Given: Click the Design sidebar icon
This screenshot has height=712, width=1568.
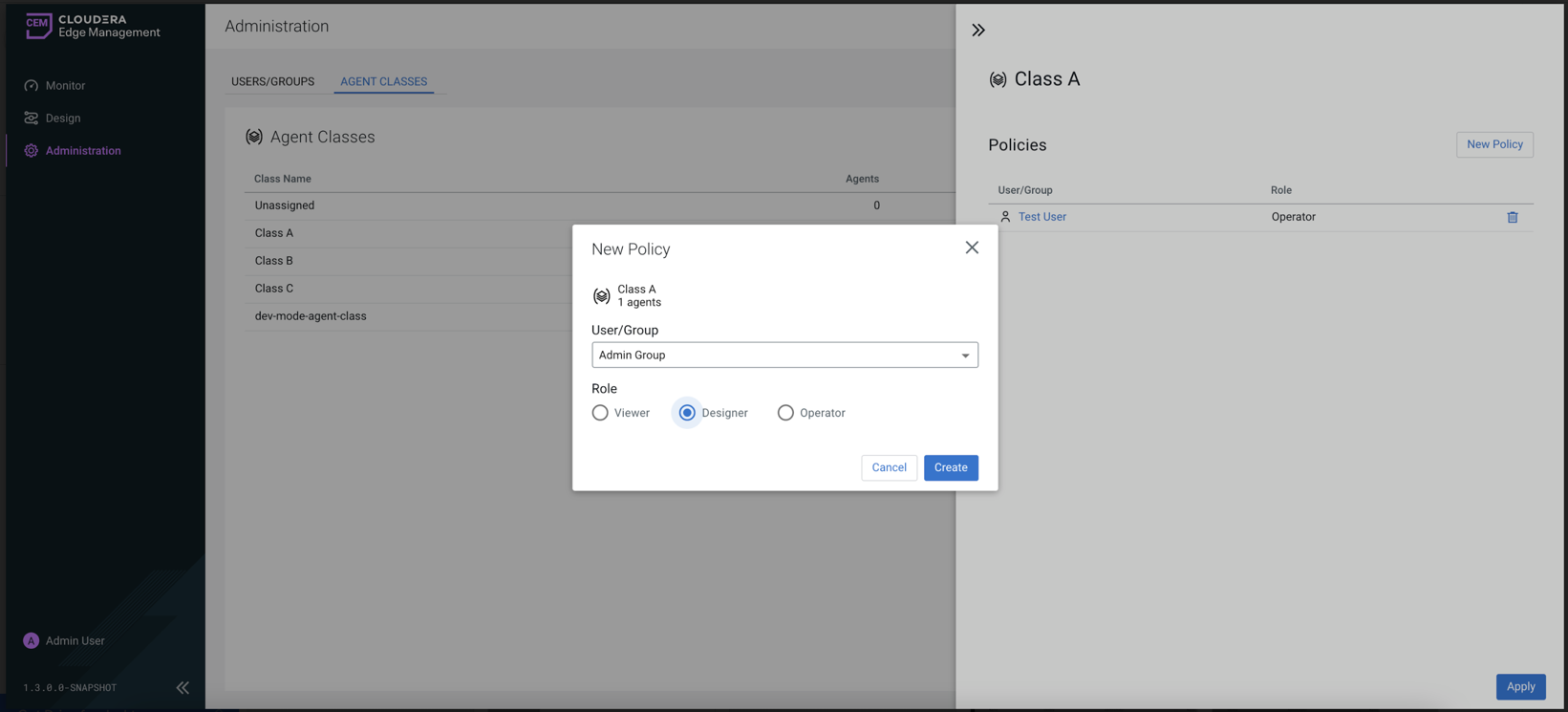Looking at the screenshot, I should coord(32,119).
